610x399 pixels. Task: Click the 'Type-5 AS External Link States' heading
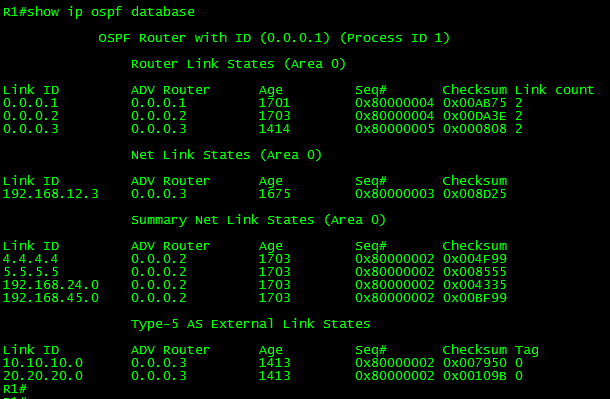(x=251, y=324)
